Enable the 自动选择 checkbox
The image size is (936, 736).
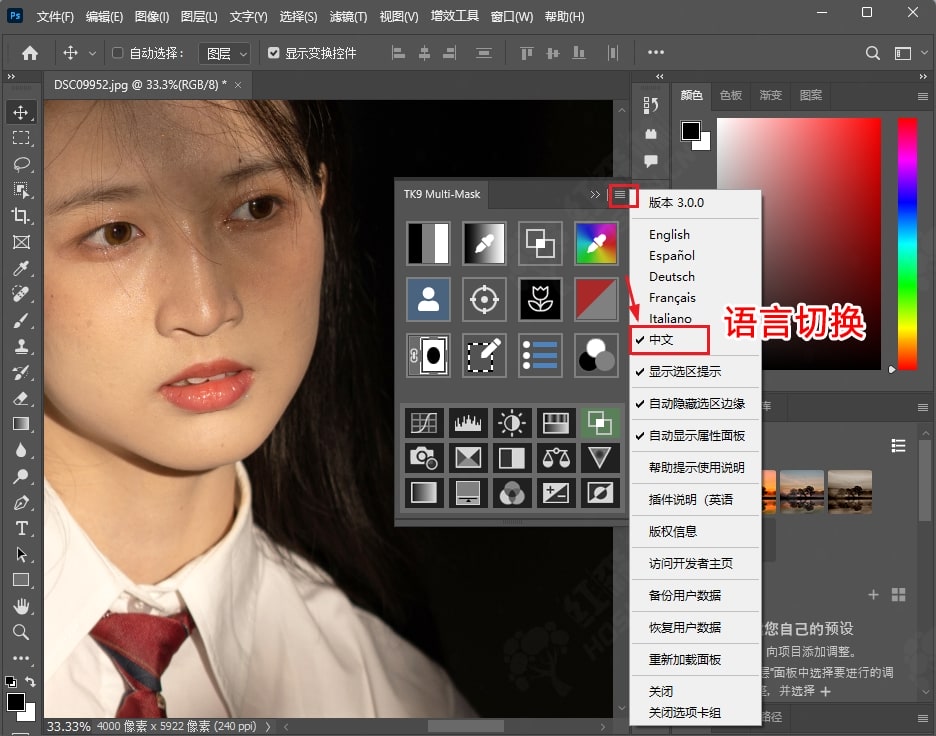118,53
